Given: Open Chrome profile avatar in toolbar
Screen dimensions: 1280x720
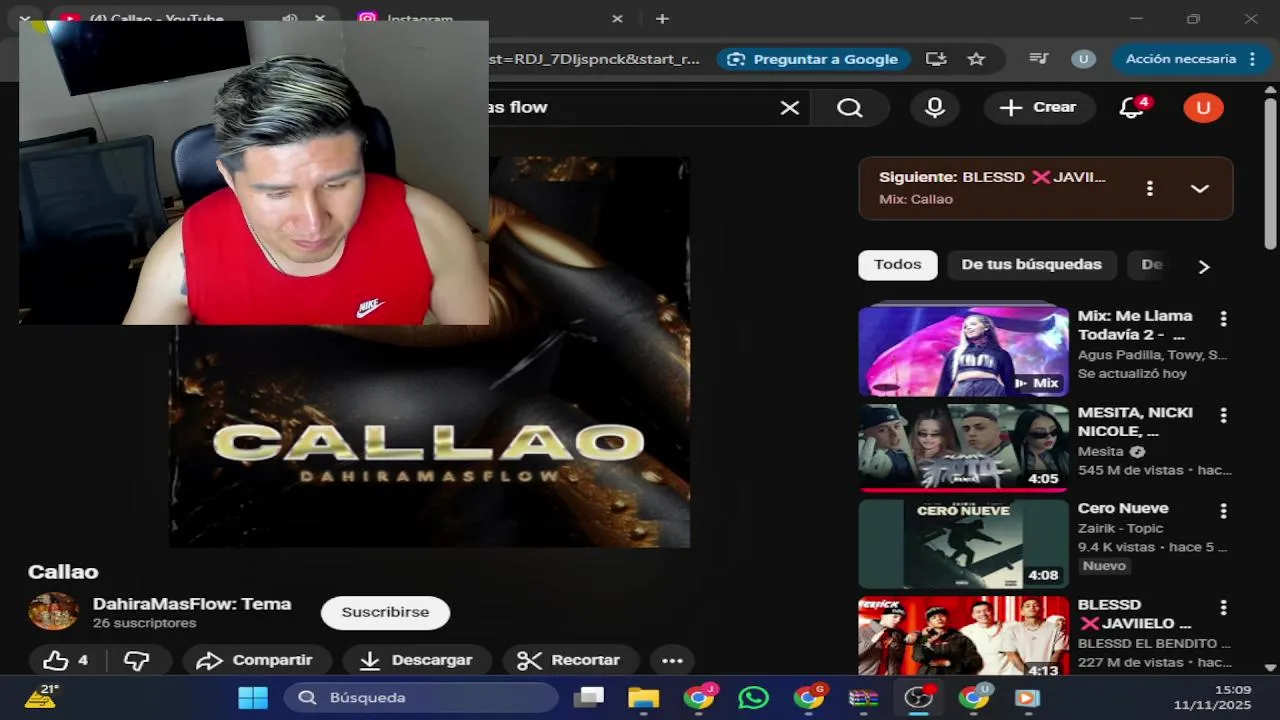Looking at the screenshot, I should click(1083, 59).
